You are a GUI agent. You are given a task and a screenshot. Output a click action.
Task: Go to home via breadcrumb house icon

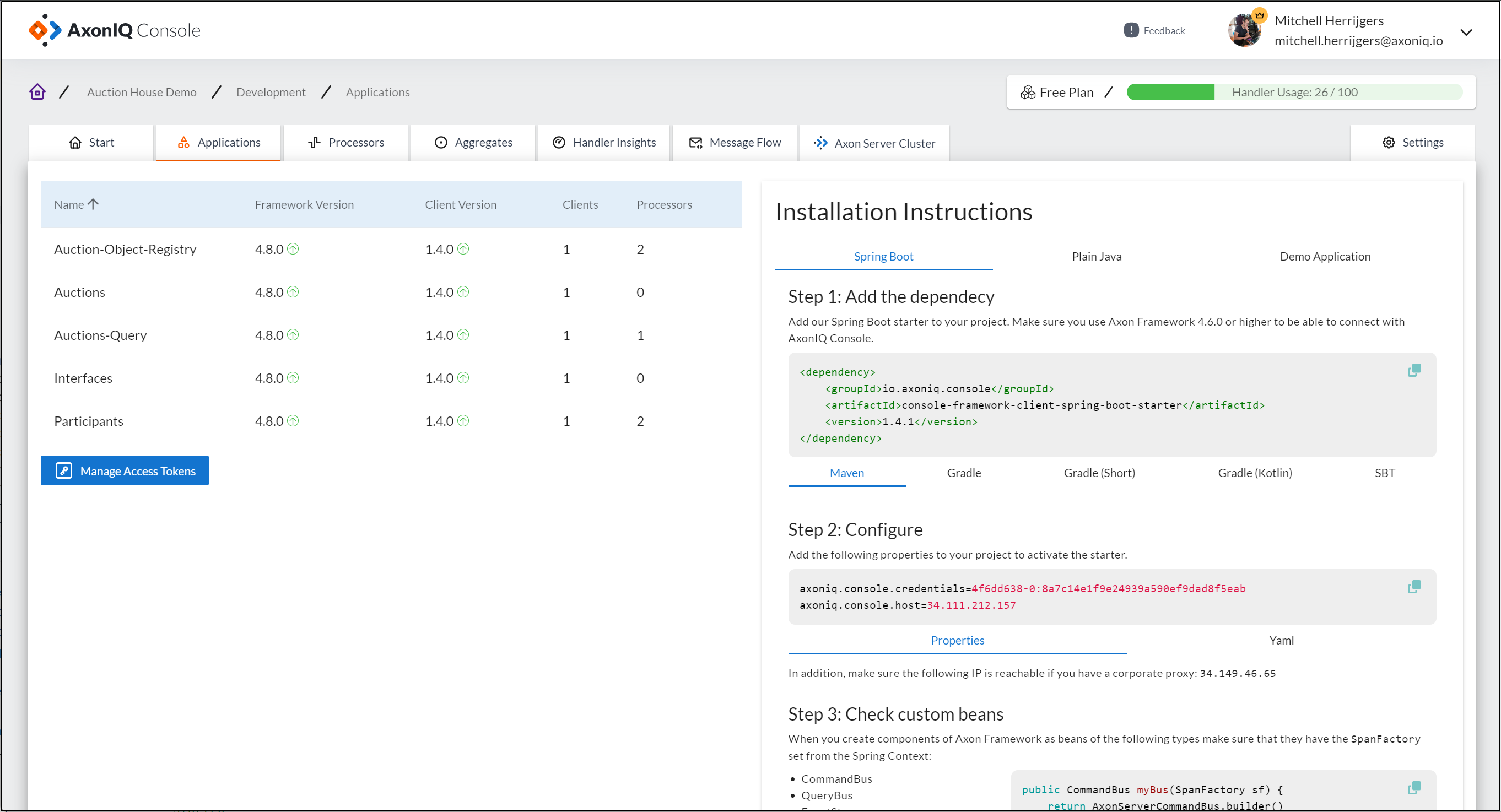tap(37, 92)
